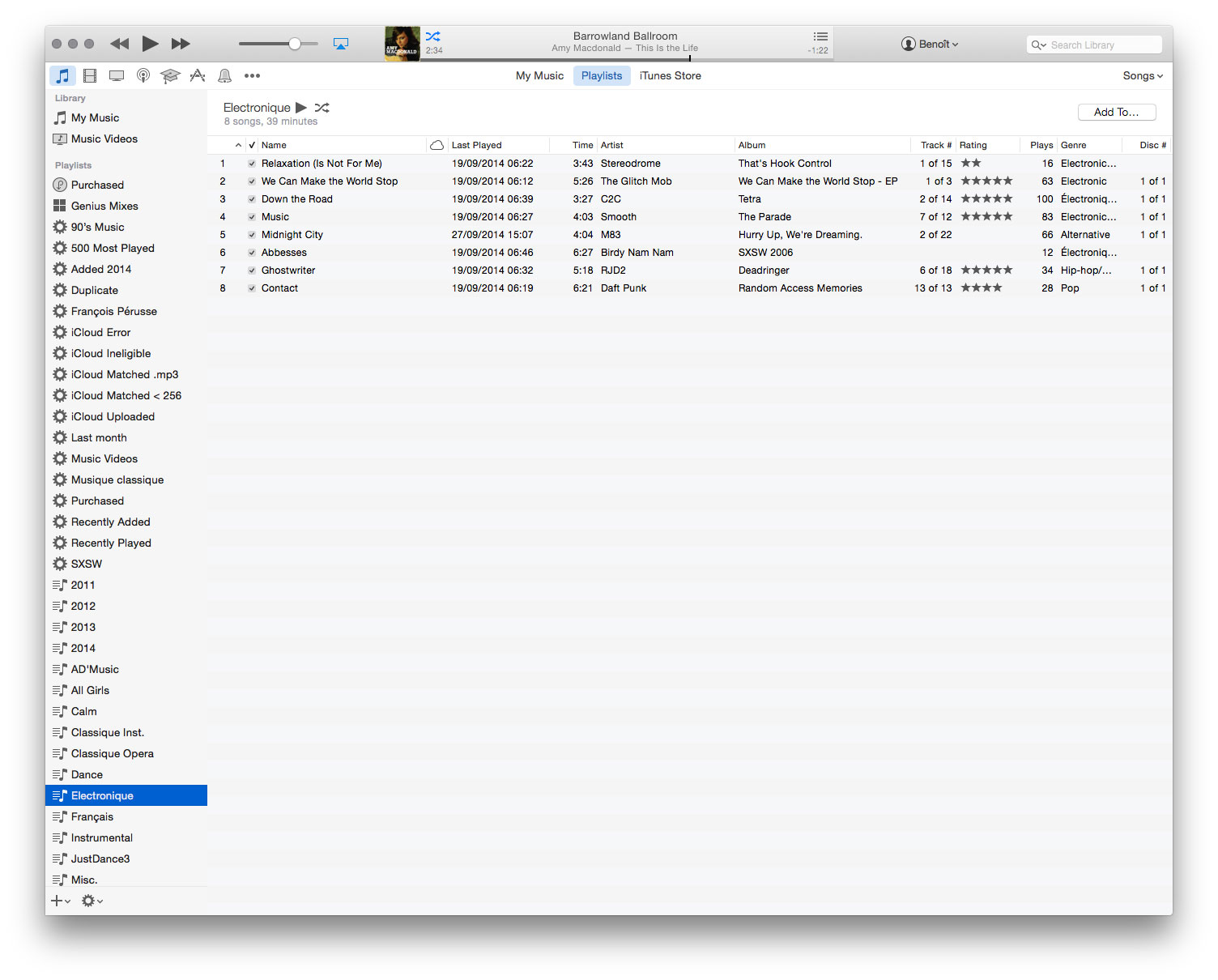Viewport: 1218px width, 980px height.
Task: Go to iTunes Store tab
Action: (x=670, y=75)
